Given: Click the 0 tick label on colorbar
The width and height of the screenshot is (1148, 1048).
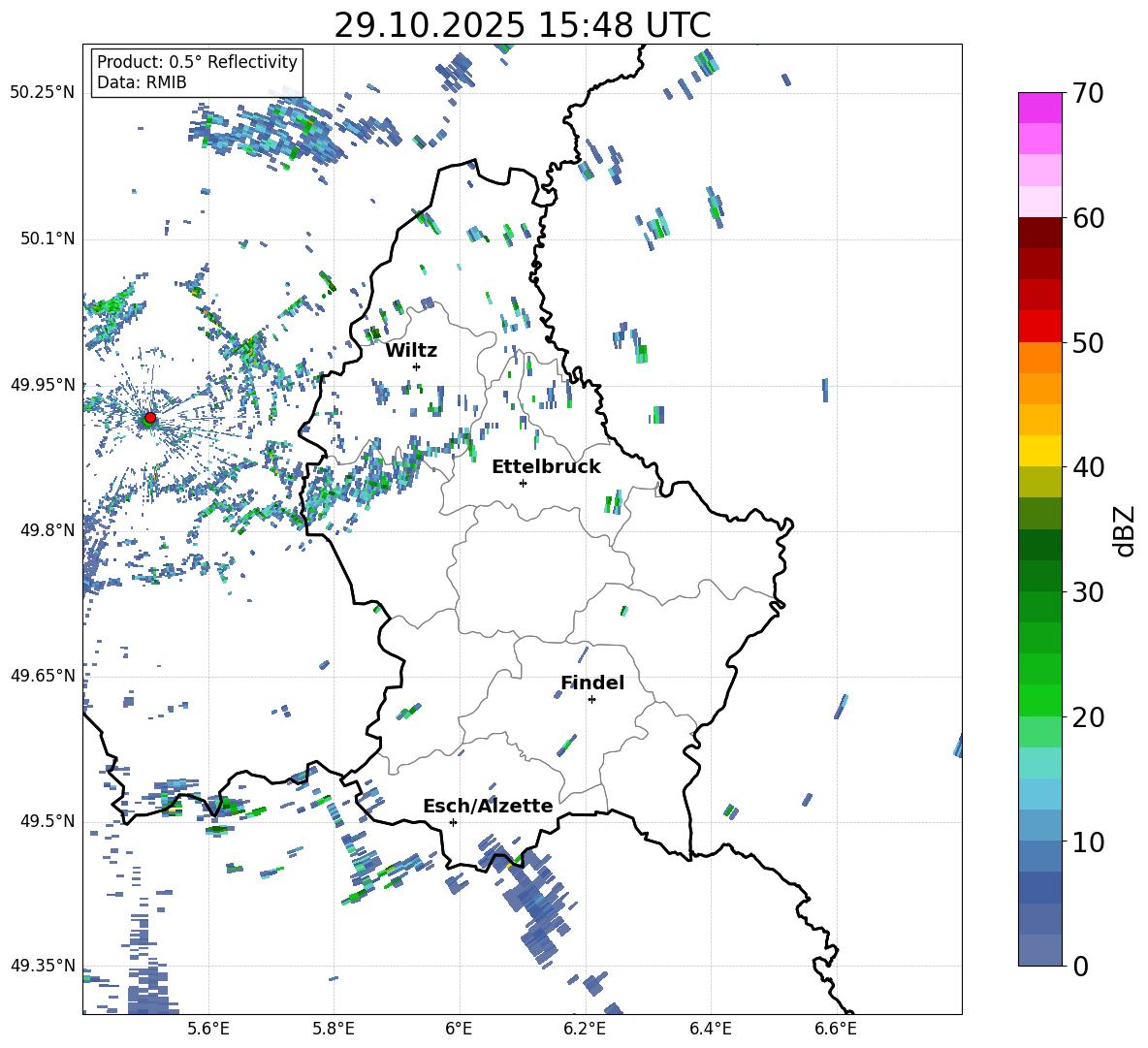Looking at the screenshot, I should [1079, 967].
